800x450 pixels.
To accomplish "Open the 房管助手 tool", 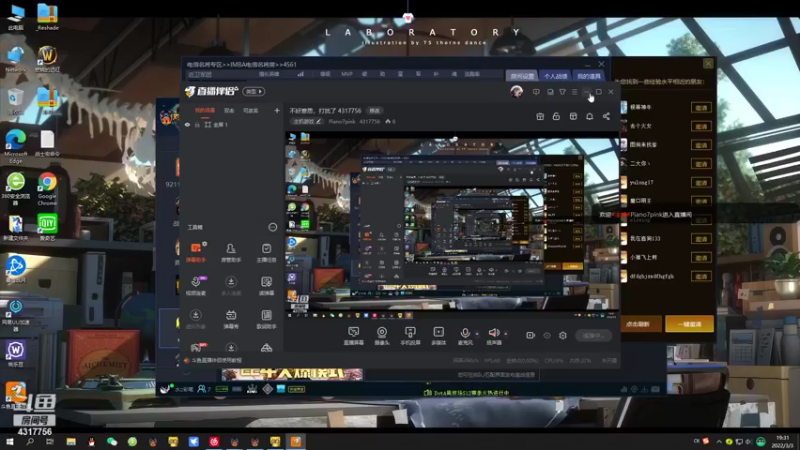I will coord(231,252).
